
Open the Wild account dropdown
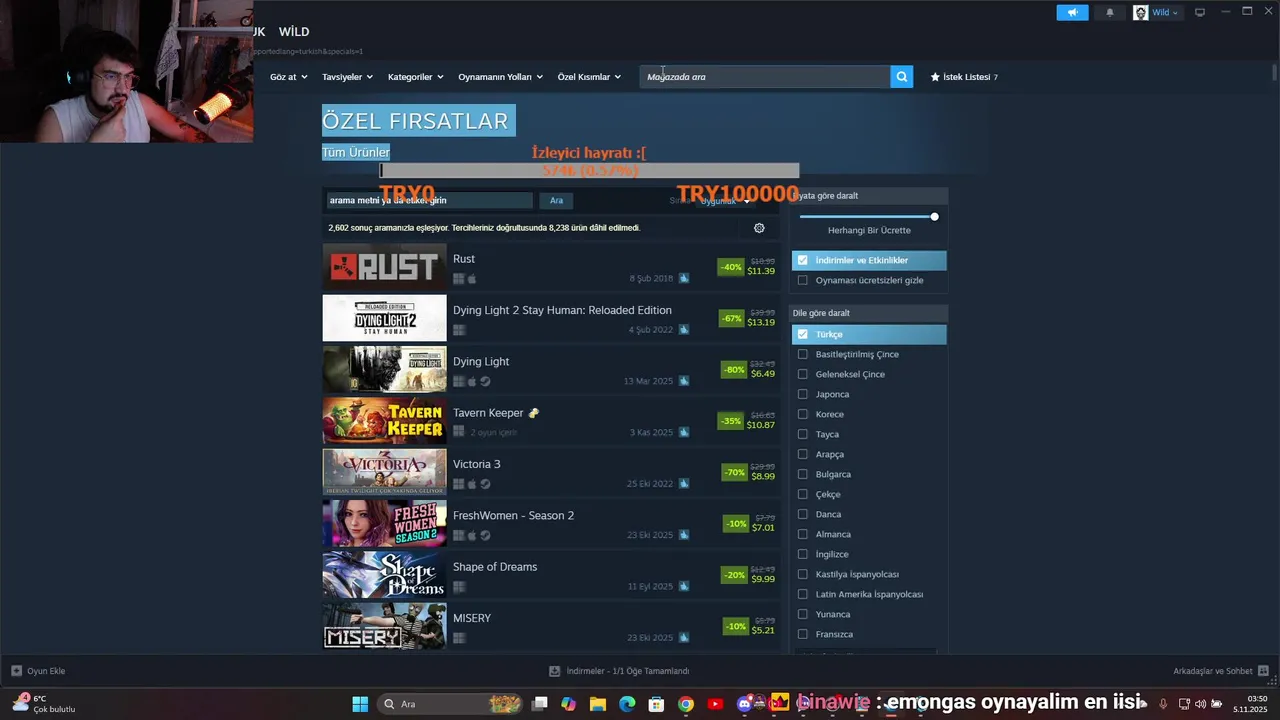click(1165, 13)
